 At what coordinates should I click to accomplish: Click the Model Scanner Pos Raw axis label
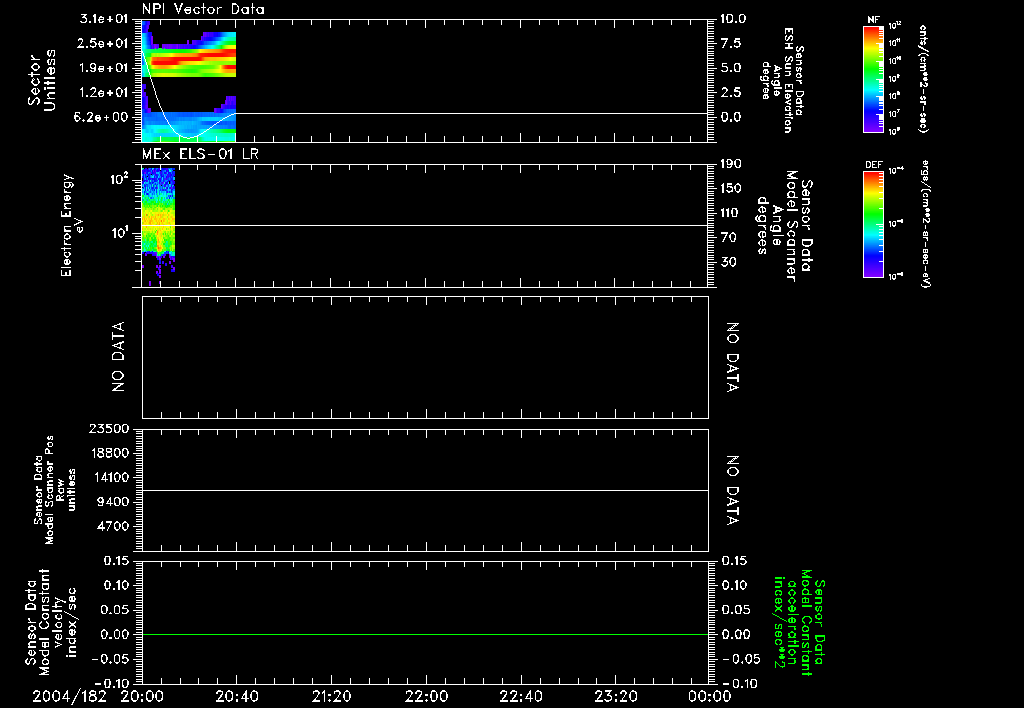(55, 490)
